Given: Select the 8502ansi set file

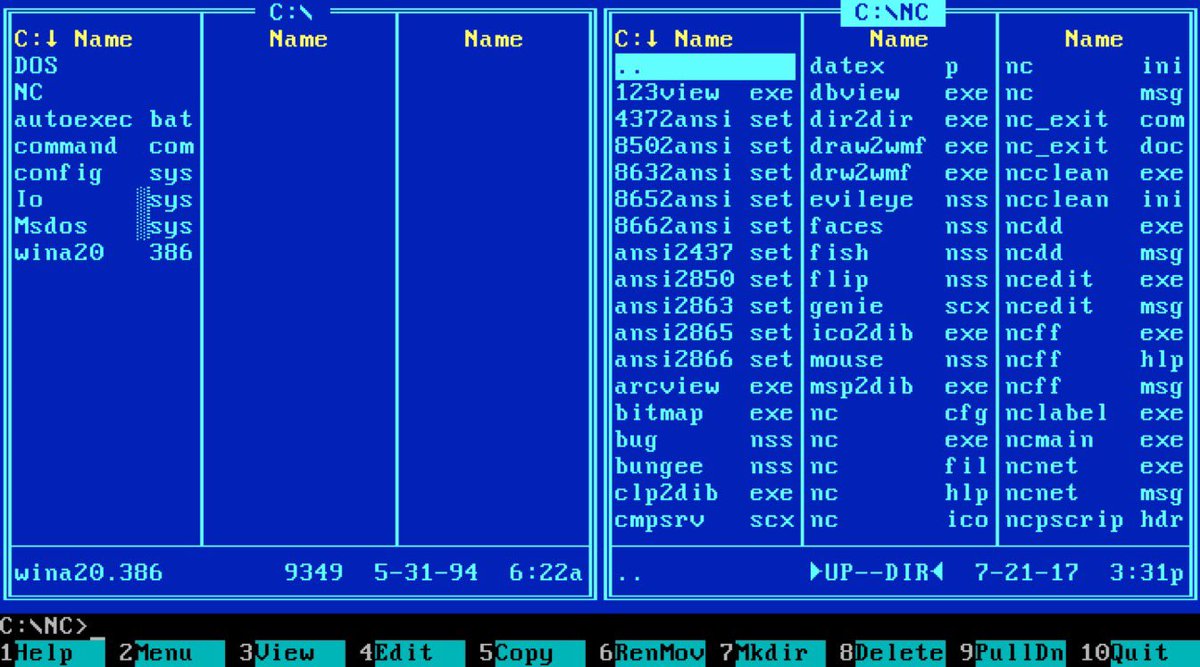Looking at the screenshot, I should [x=704, y=146].
